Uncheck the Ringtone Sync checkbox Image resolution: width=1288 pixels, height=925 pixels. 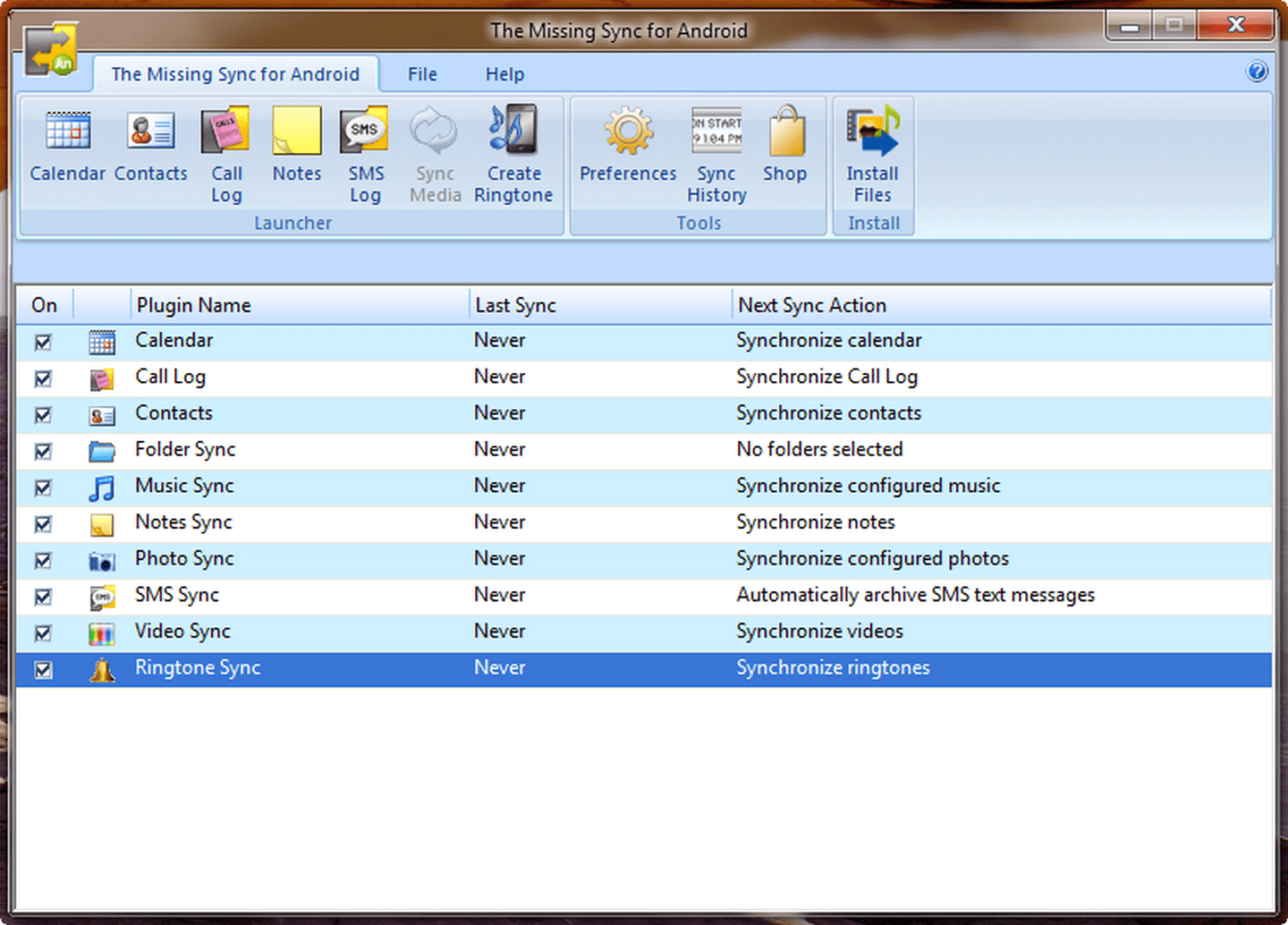coord(43,670)
